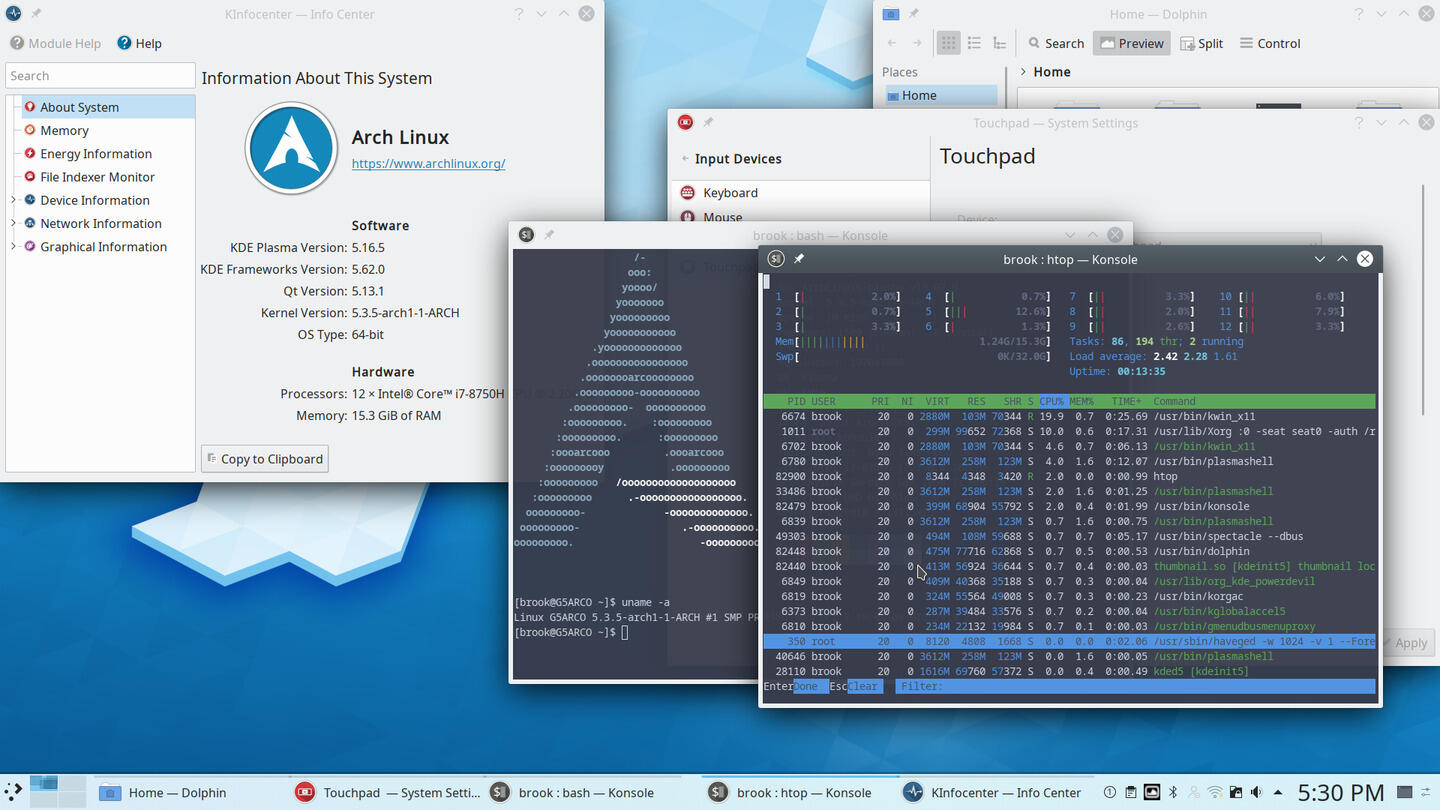Click the Dolphin window help question mark
The width and height of the screenshot is (1440, 810).
1359,14
